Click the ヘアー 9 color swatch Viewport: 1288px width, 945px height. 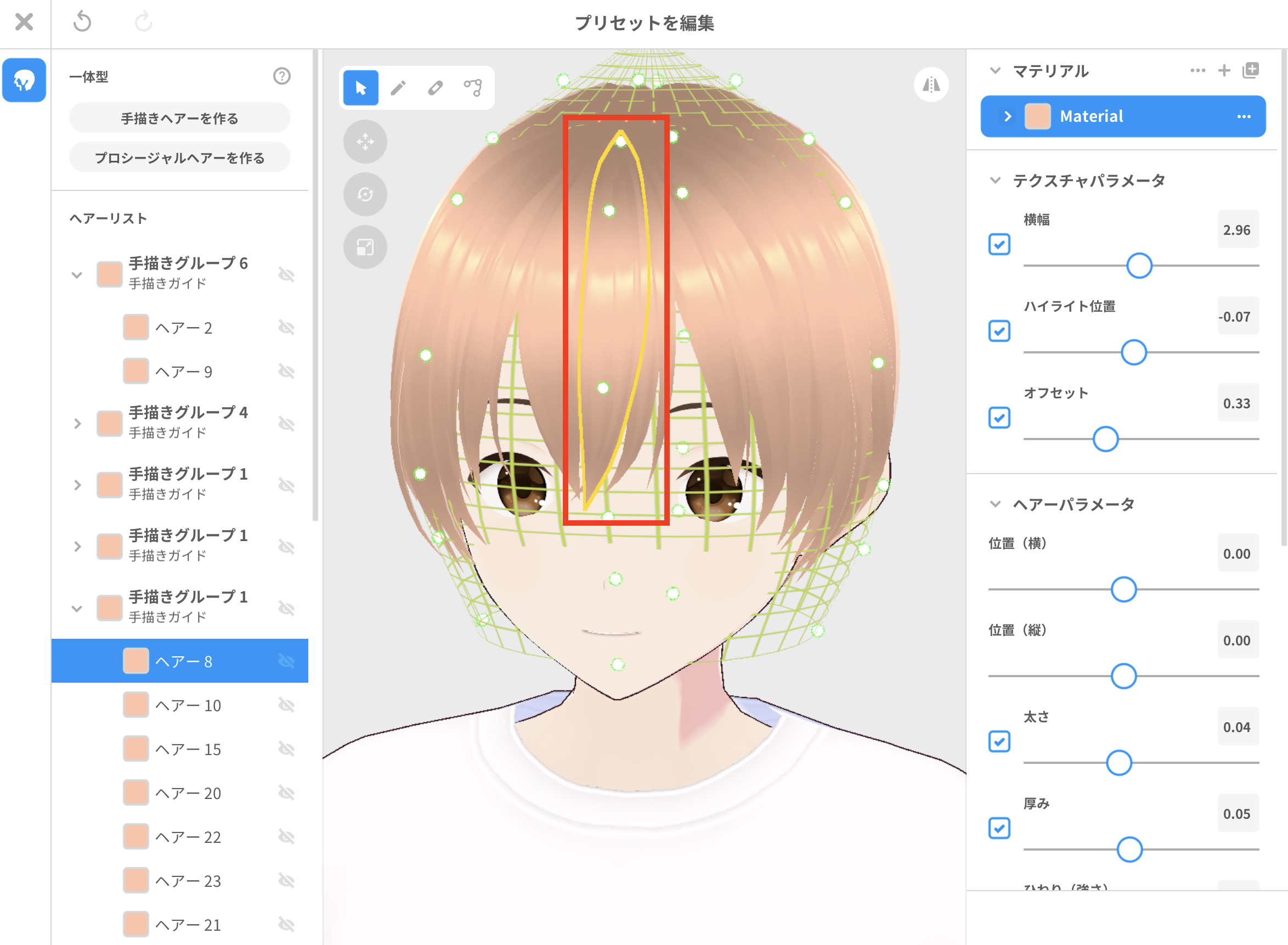click(136, 371)
